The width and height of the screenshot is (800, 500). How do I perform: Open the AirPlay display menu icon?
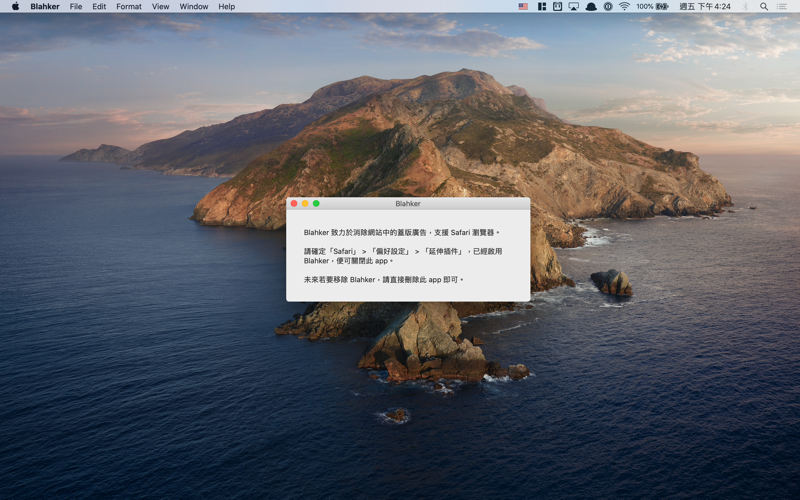click(574, 6)
